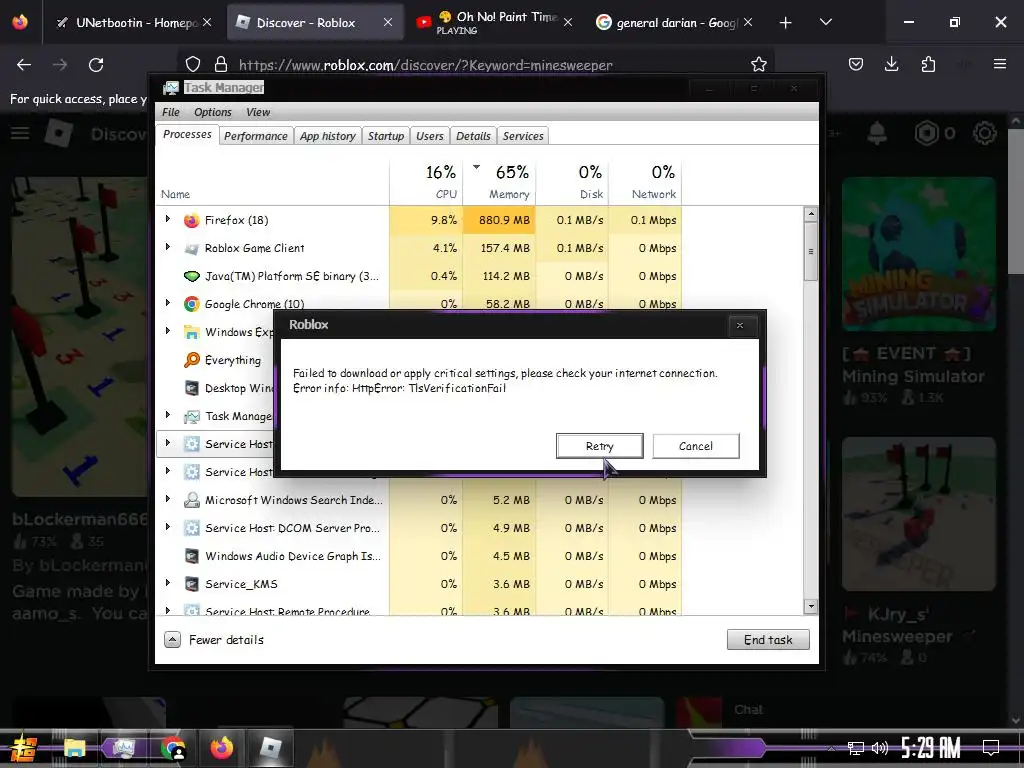Image resolution: width=1024 pixels, height=768 pixels.
Task: Click End task in Task Manager
Action: point(768,639)
